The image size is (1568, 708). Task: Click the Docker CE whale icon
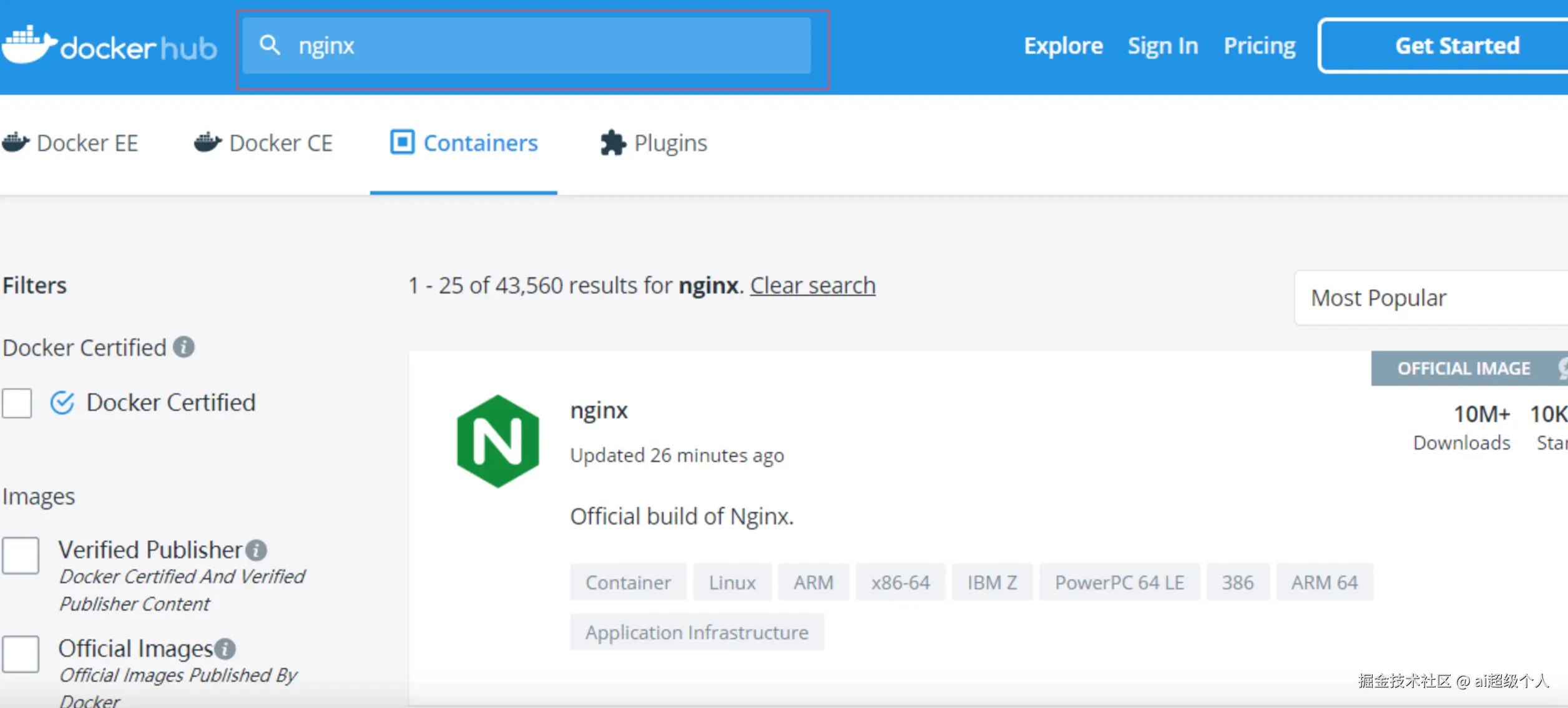[207, 142]
